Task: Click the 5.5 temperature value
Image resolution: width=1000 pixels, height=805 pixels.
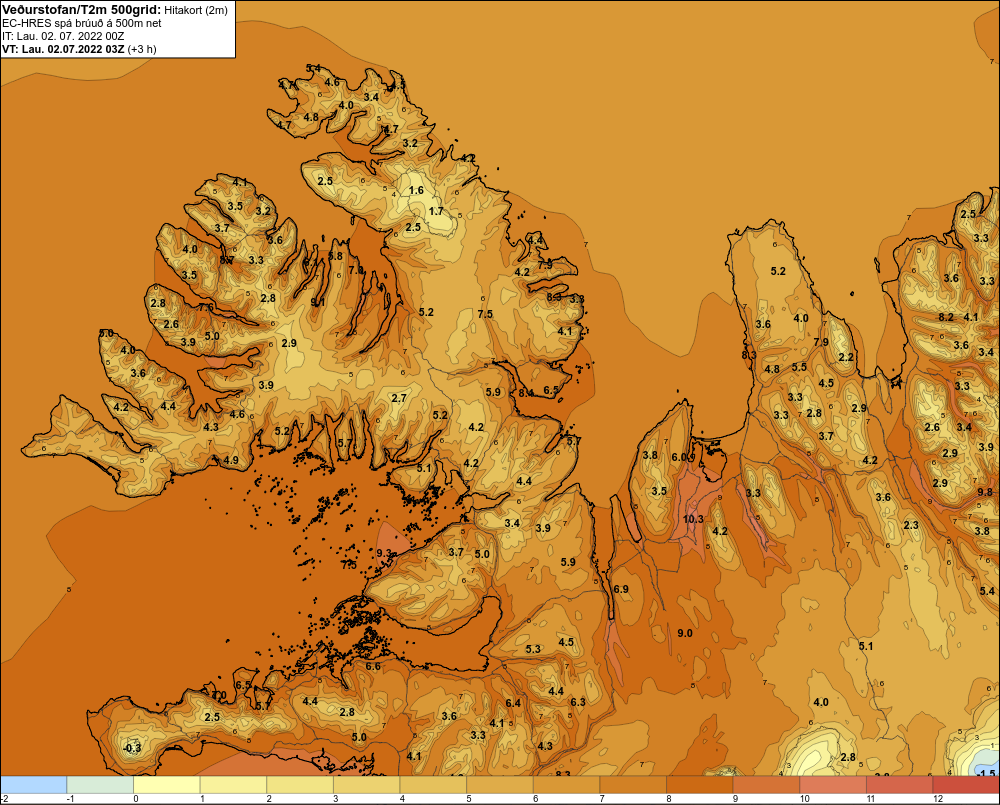Action: tap(799, 367)
